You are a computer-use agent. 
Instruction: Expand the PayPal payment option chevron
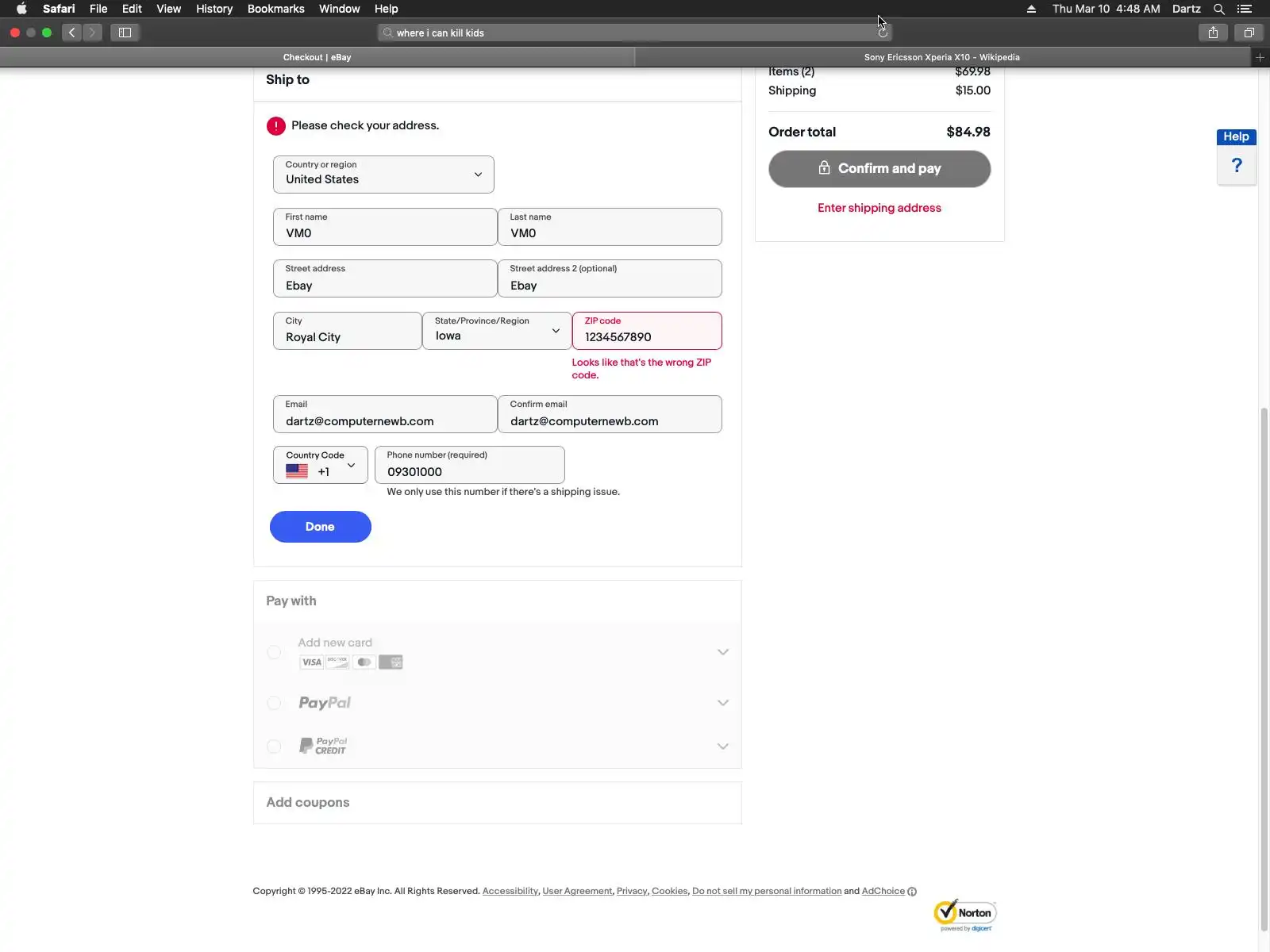click(x=723, y=703)
